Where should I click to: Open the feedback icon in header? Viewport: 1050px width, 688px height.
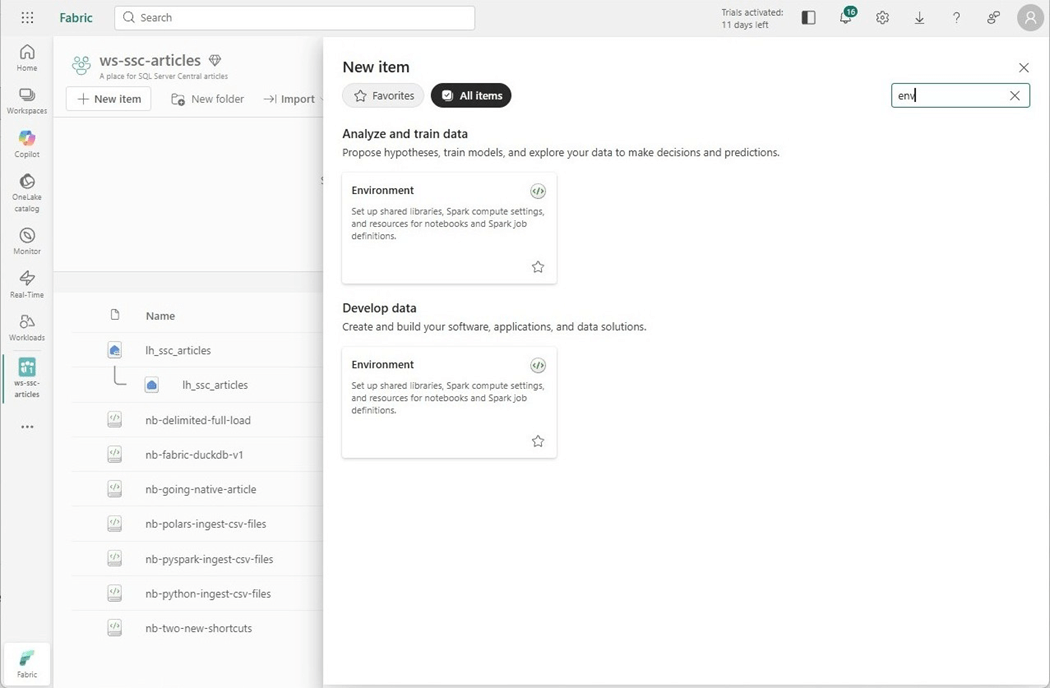993,17
